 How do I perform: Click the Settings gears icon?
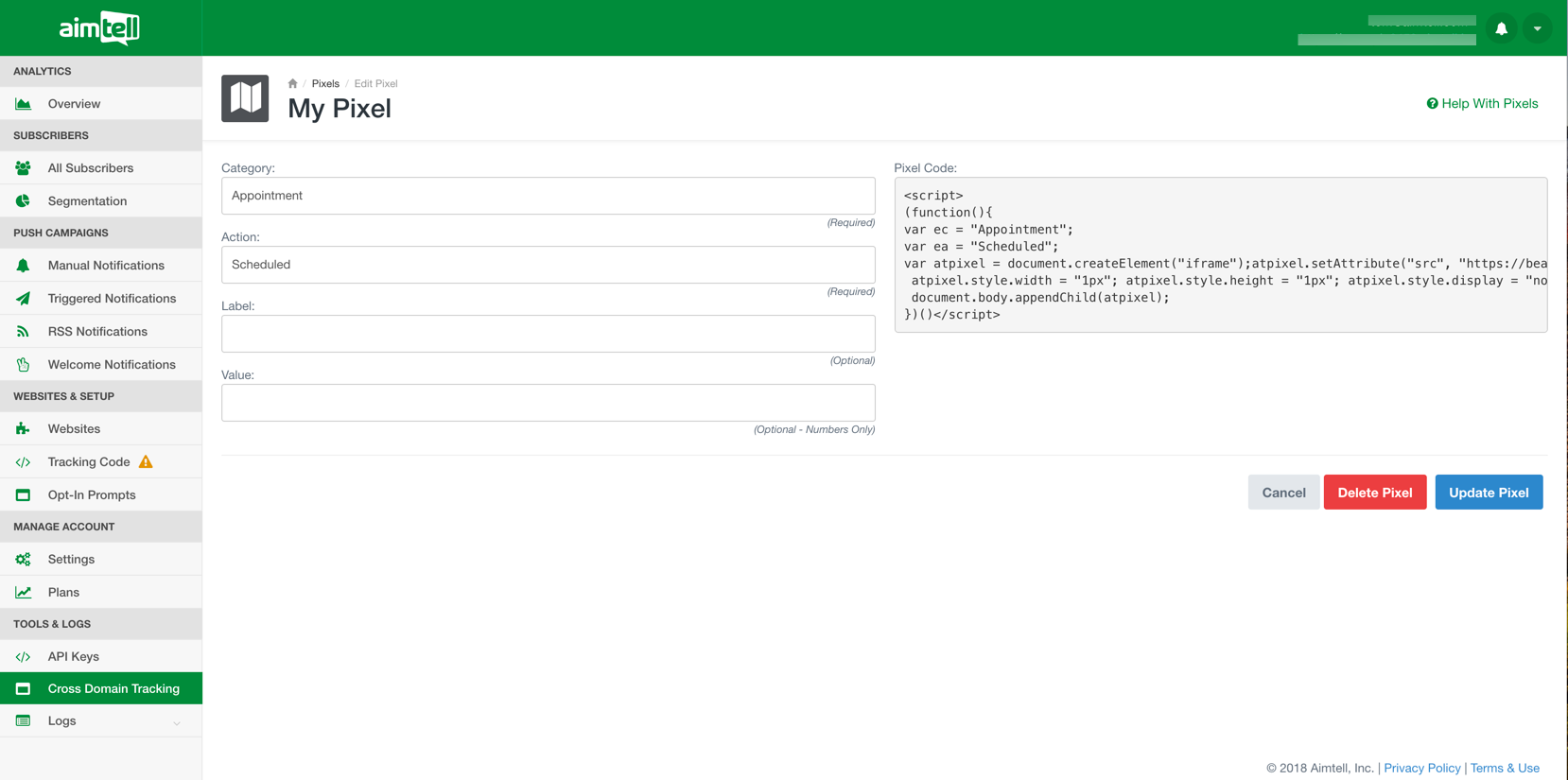coord(23,560)
